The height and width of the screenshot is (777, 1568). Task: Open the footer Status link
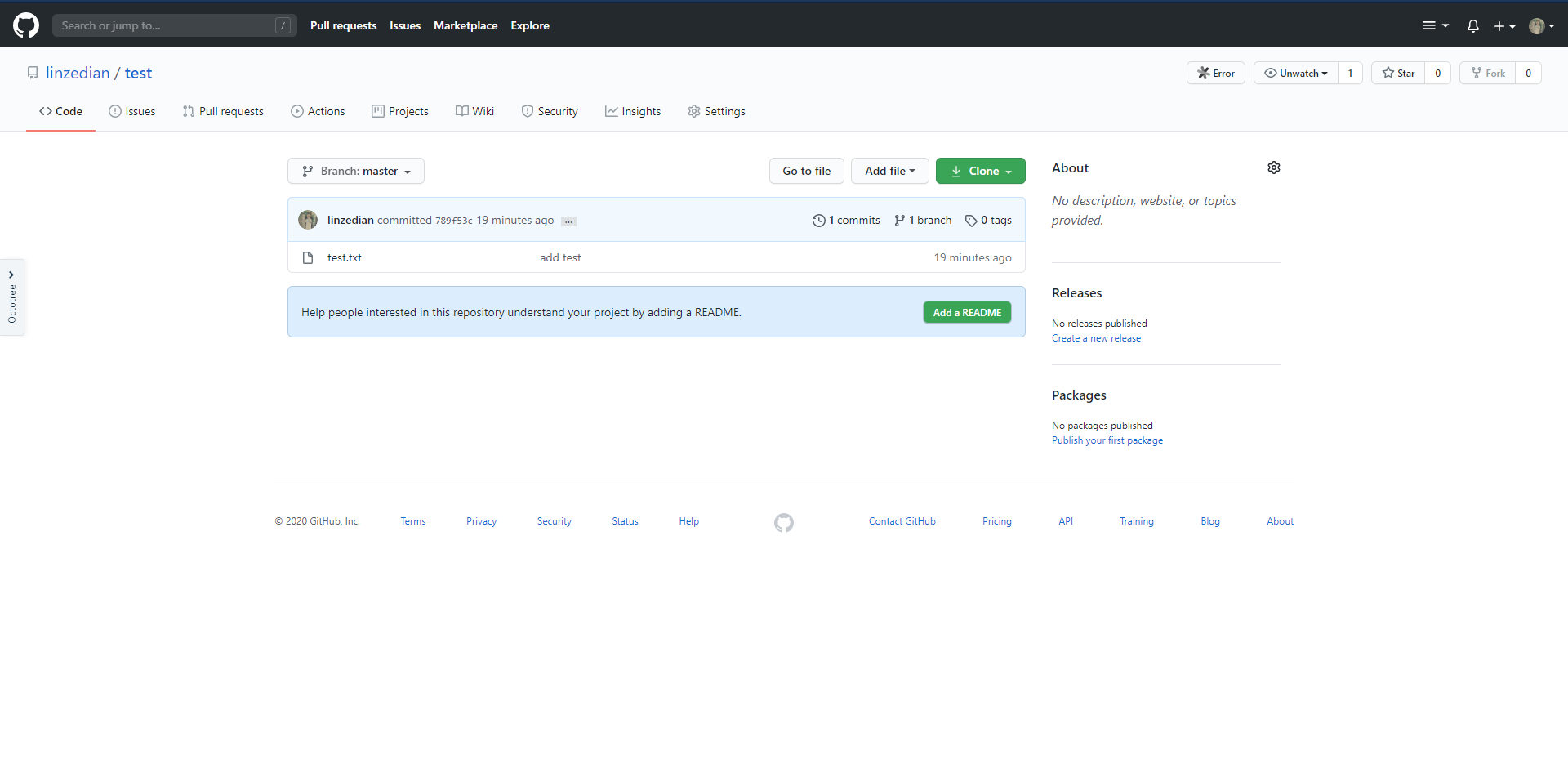coord(625,521)
